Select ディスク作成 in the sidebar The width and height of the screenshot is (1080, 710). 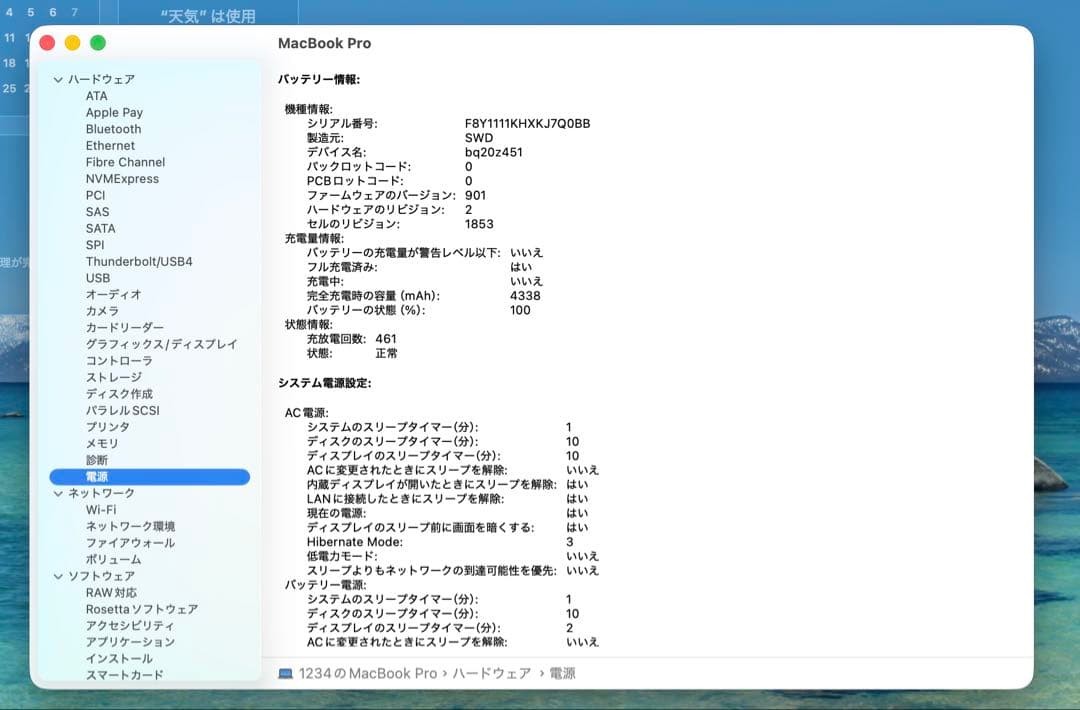(119, 394)
